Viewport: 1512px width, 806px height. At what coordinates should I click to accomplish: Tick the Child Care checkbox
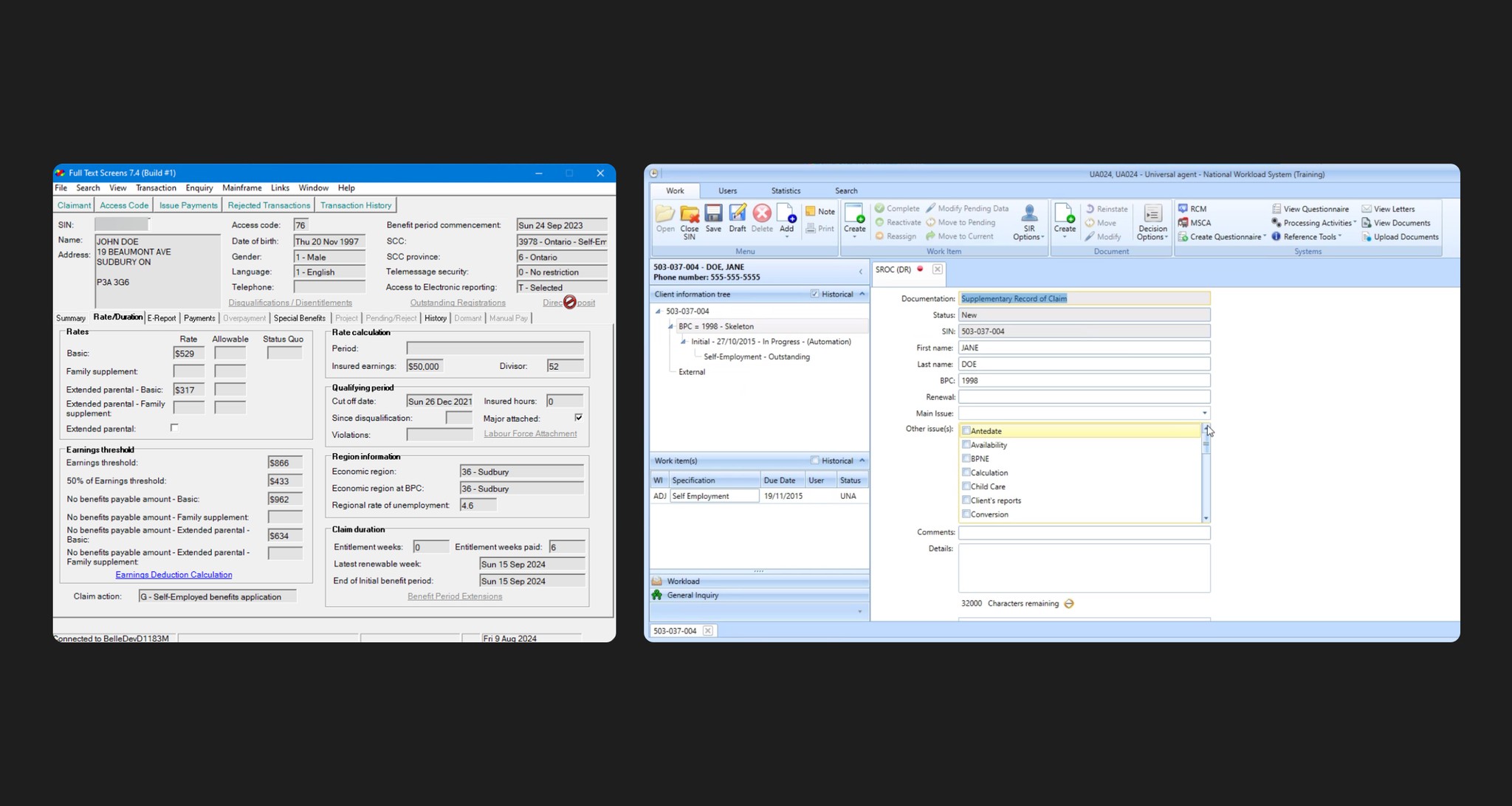click(x=966, y=486)
